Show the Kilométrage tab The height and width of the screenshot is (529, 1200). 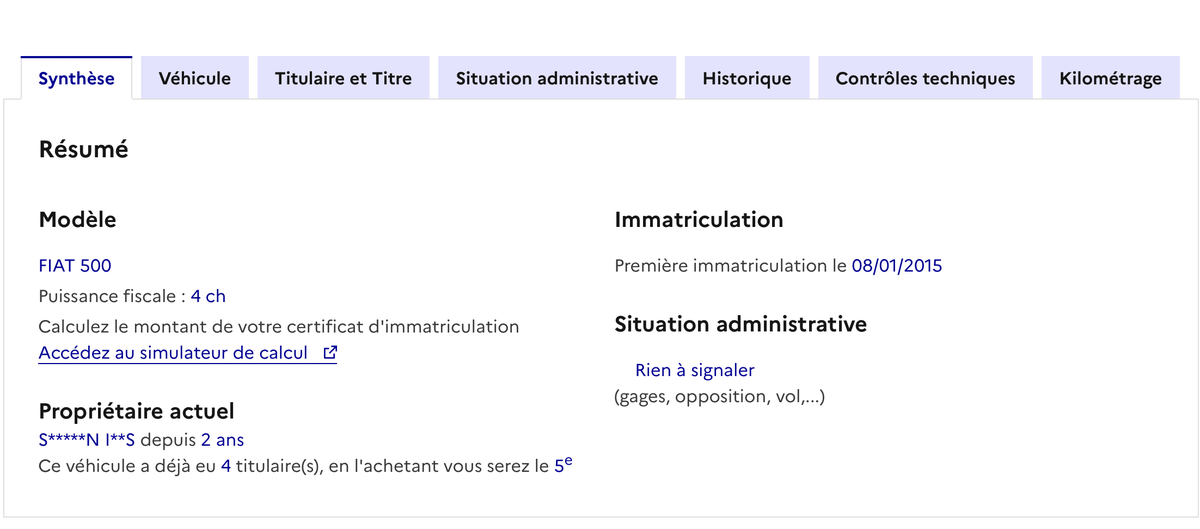click(1111, 78)
